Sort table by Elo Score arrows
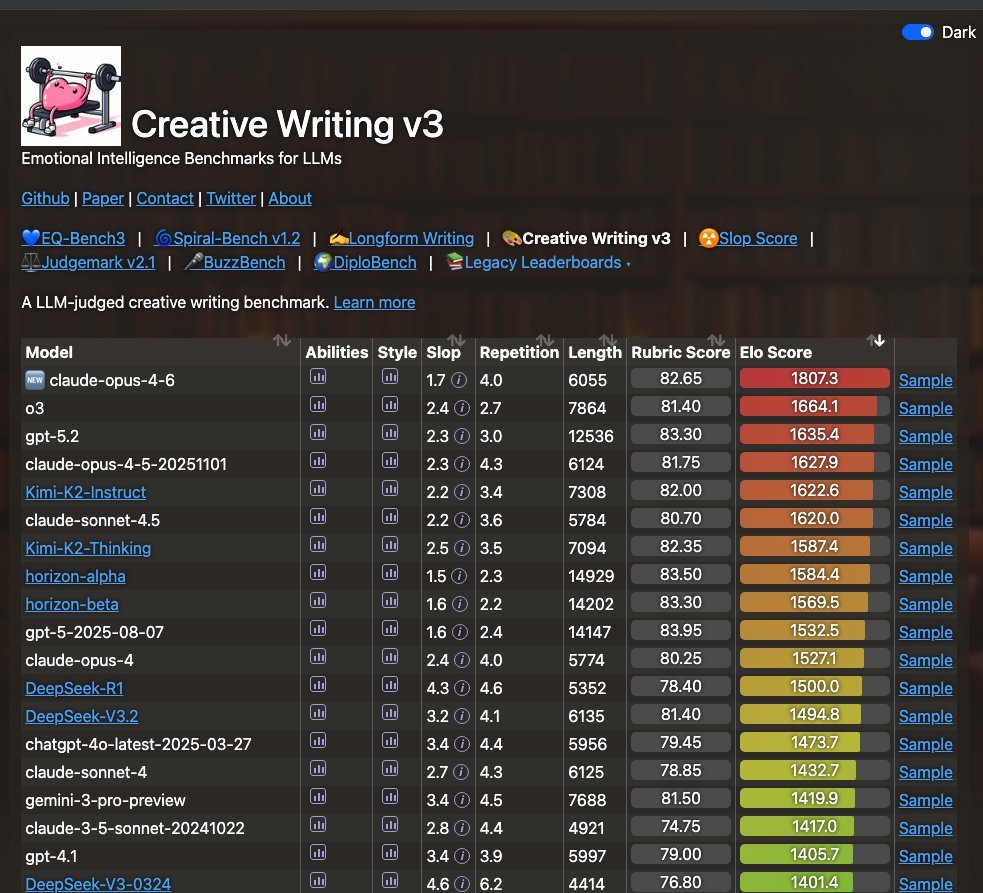 (876, 341)
